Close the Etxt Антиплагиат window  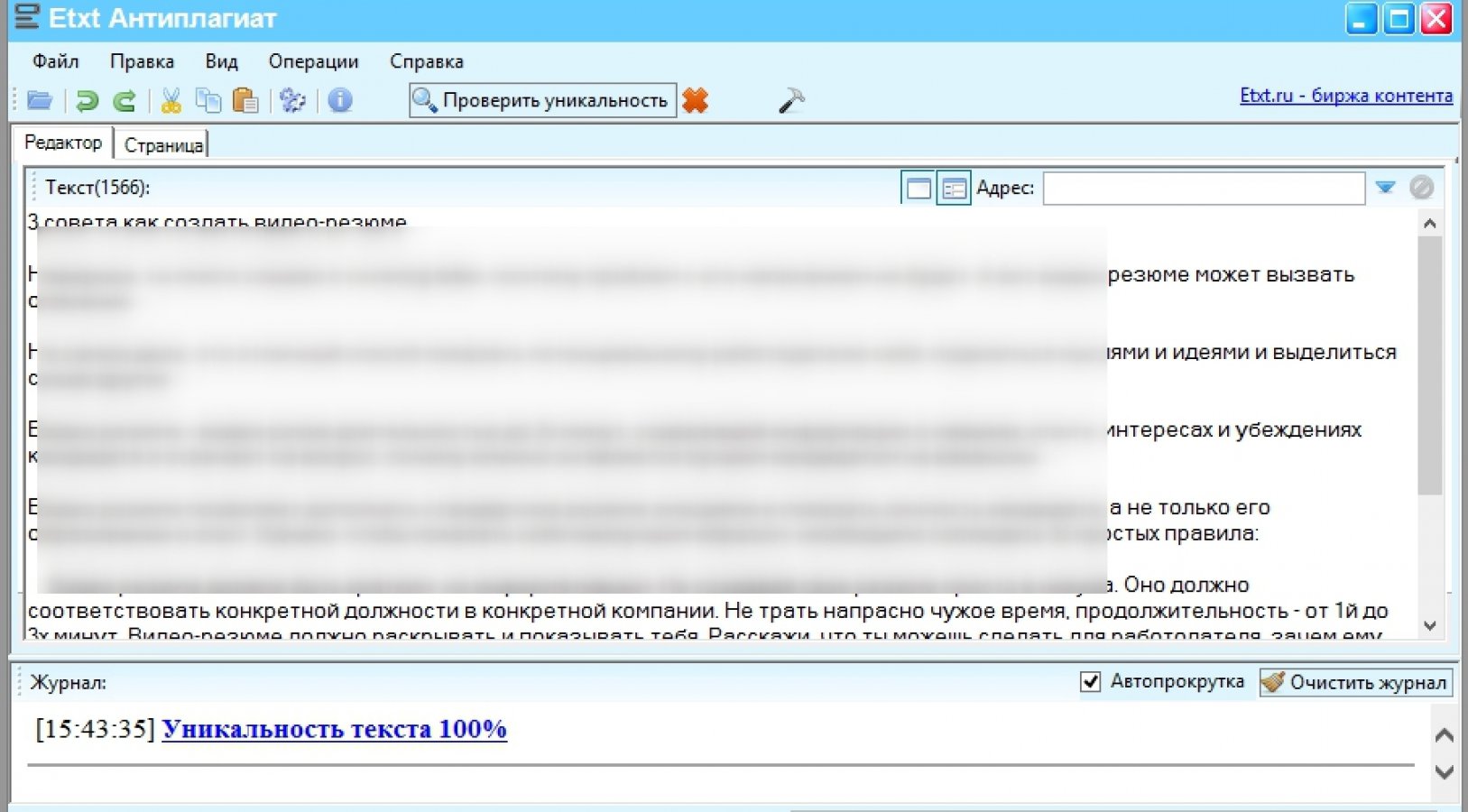coord(1436,19)
